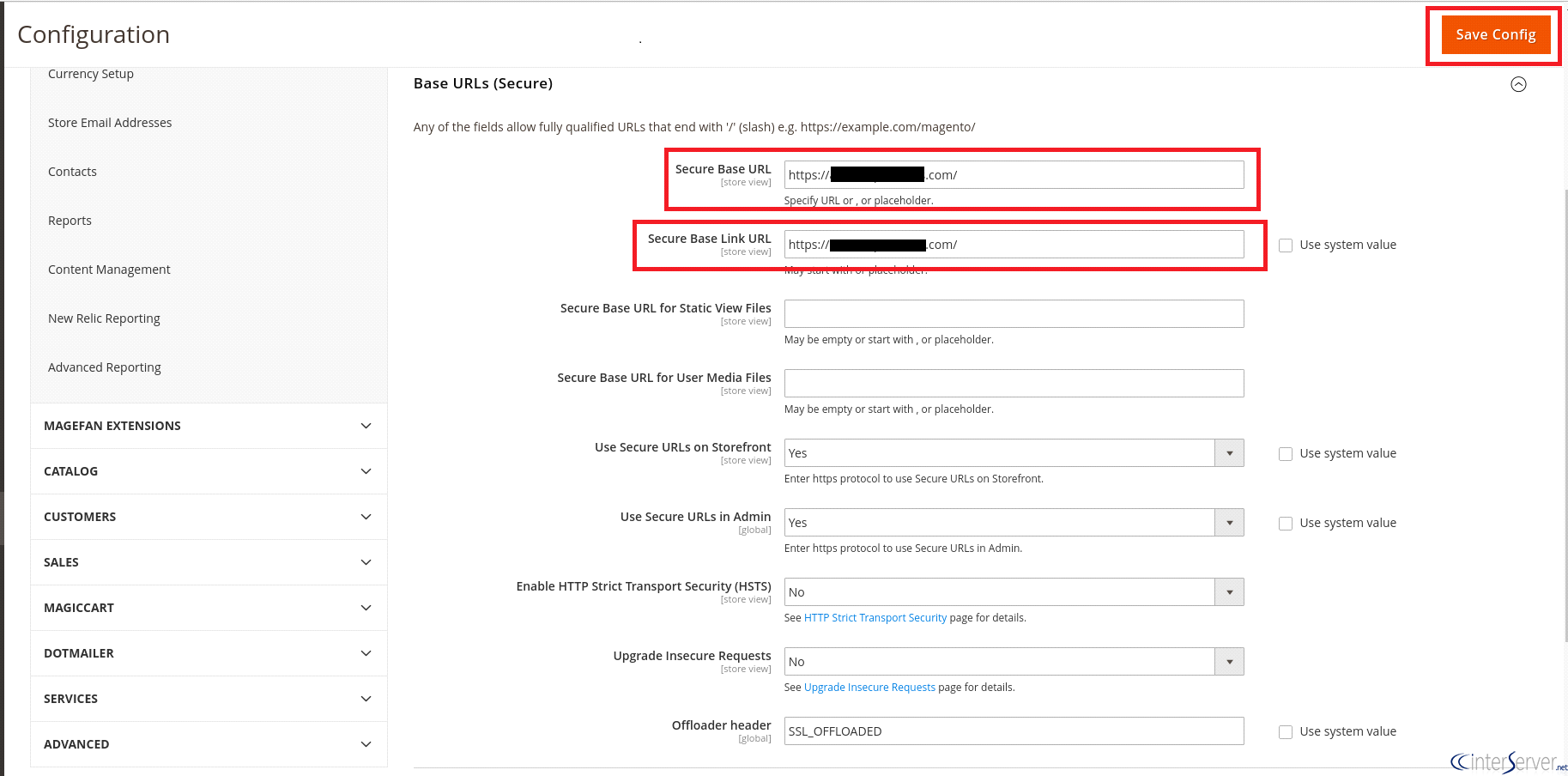Check Use system value for Offloader header

point(1285,731)
